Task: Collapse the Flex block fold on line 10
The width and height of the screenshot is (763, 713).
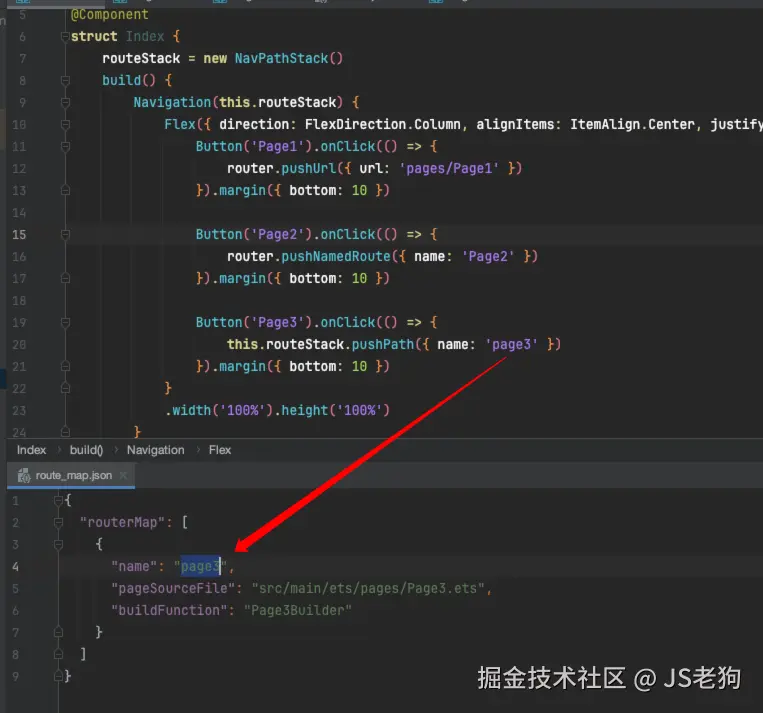Action: (x=65, y=125)
